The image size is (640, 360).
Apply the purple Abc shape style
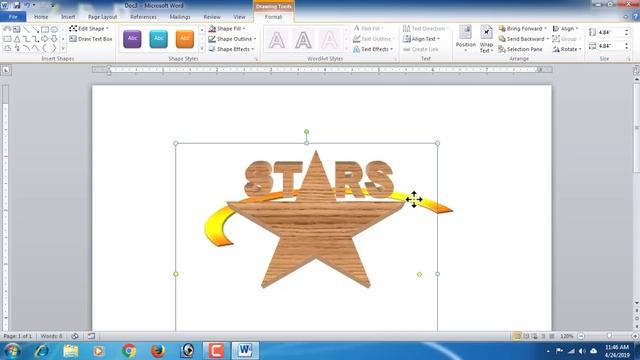click(132, 39)
